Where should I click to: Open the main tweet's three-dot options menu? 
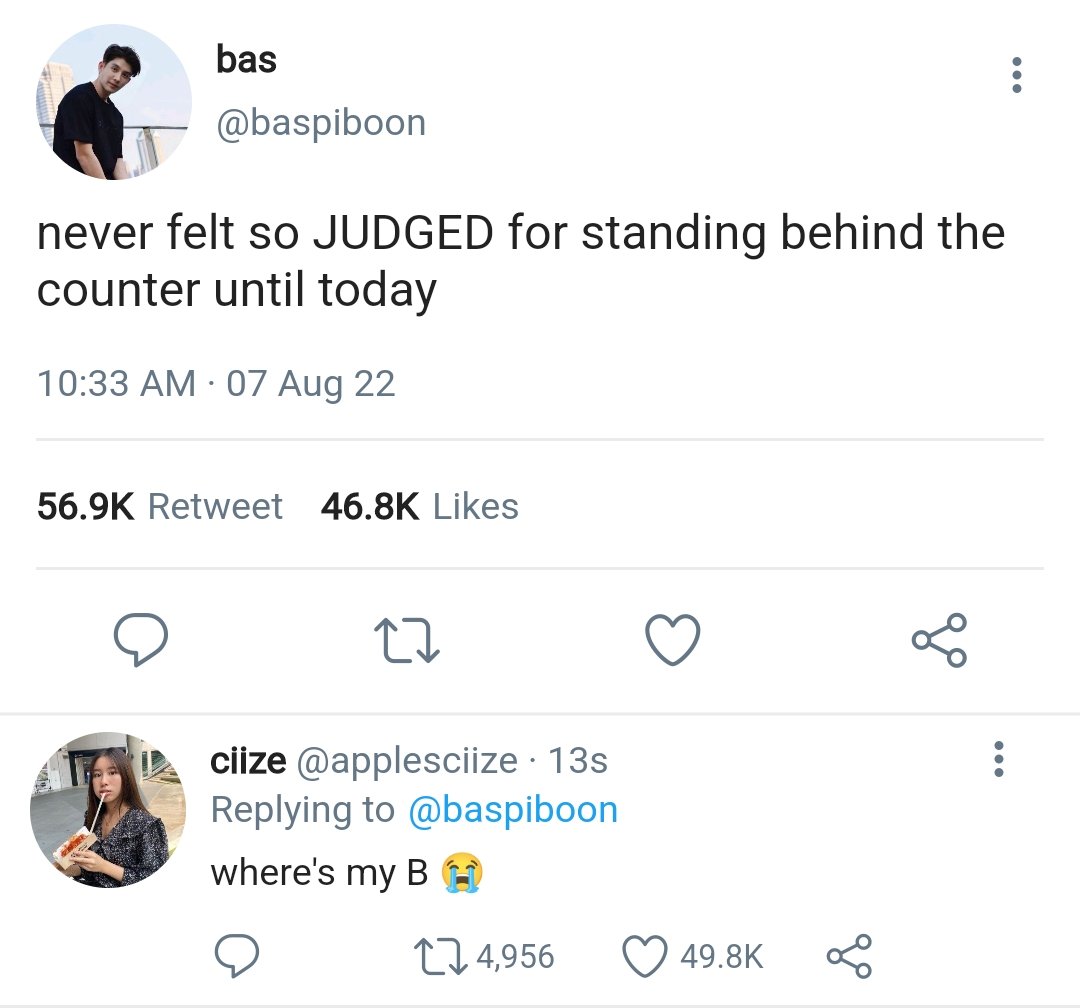pos(1016,75)
